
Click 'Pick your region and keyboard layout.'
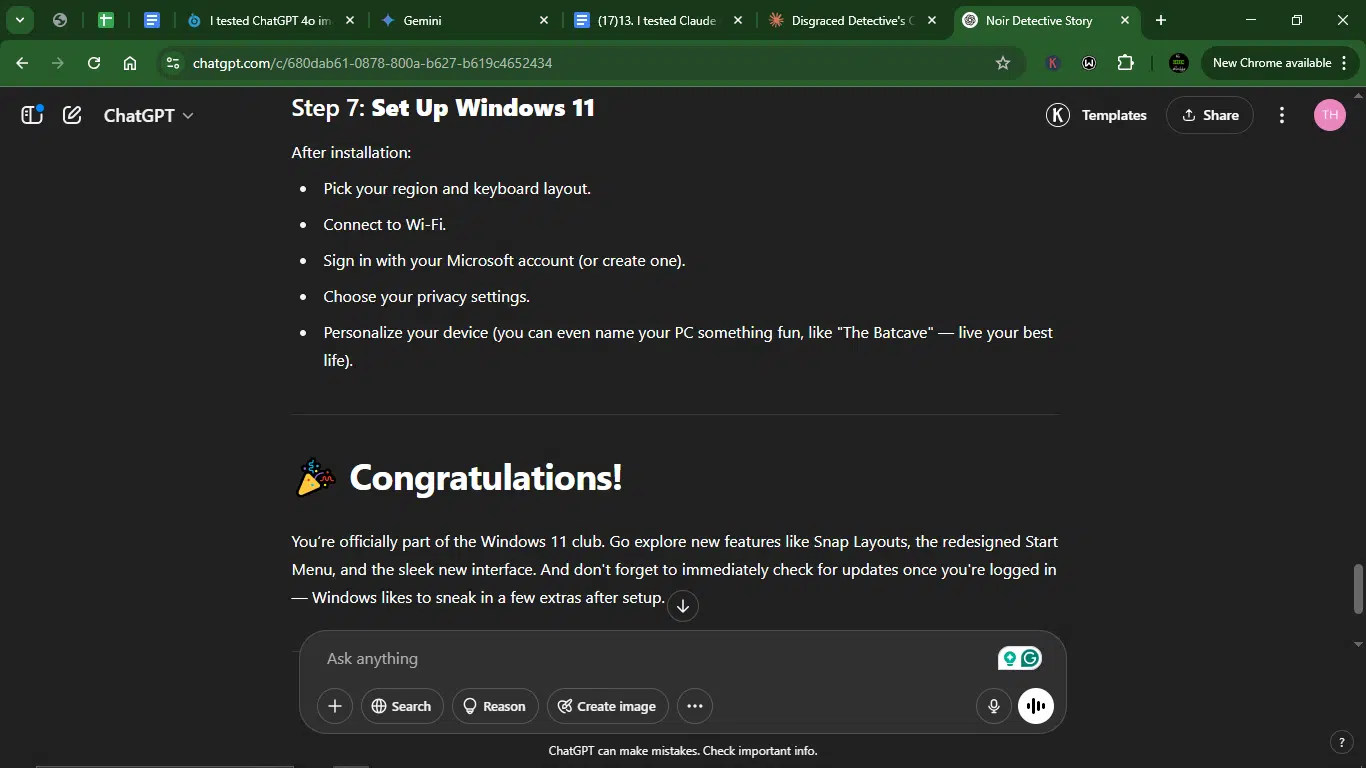coord(457,188)
